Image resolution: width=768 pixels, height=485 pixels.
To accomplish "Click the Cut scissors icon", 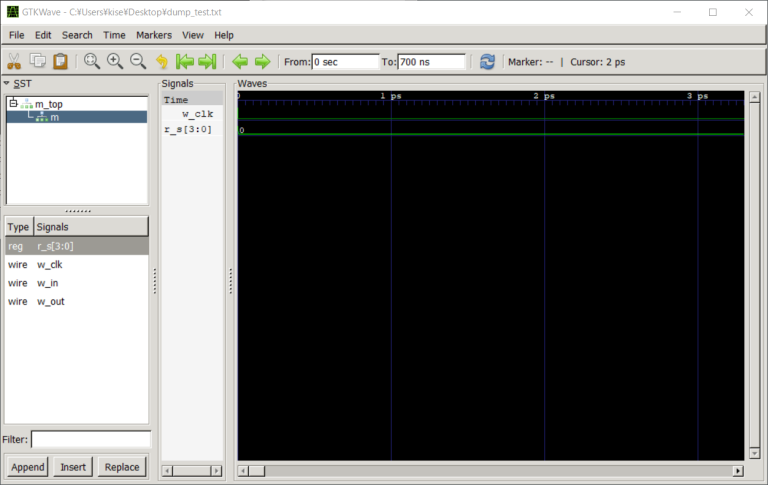I will click(15, 62).
